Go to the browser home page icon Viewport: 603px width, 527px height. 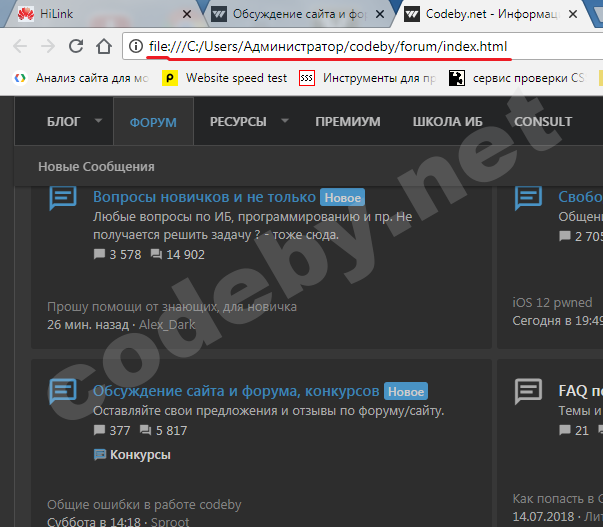(x=104, y=47)
